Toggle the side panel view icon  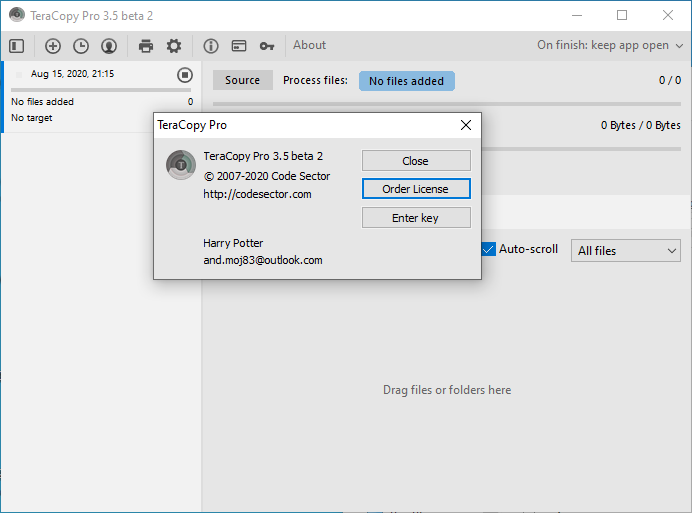[17, 46]
